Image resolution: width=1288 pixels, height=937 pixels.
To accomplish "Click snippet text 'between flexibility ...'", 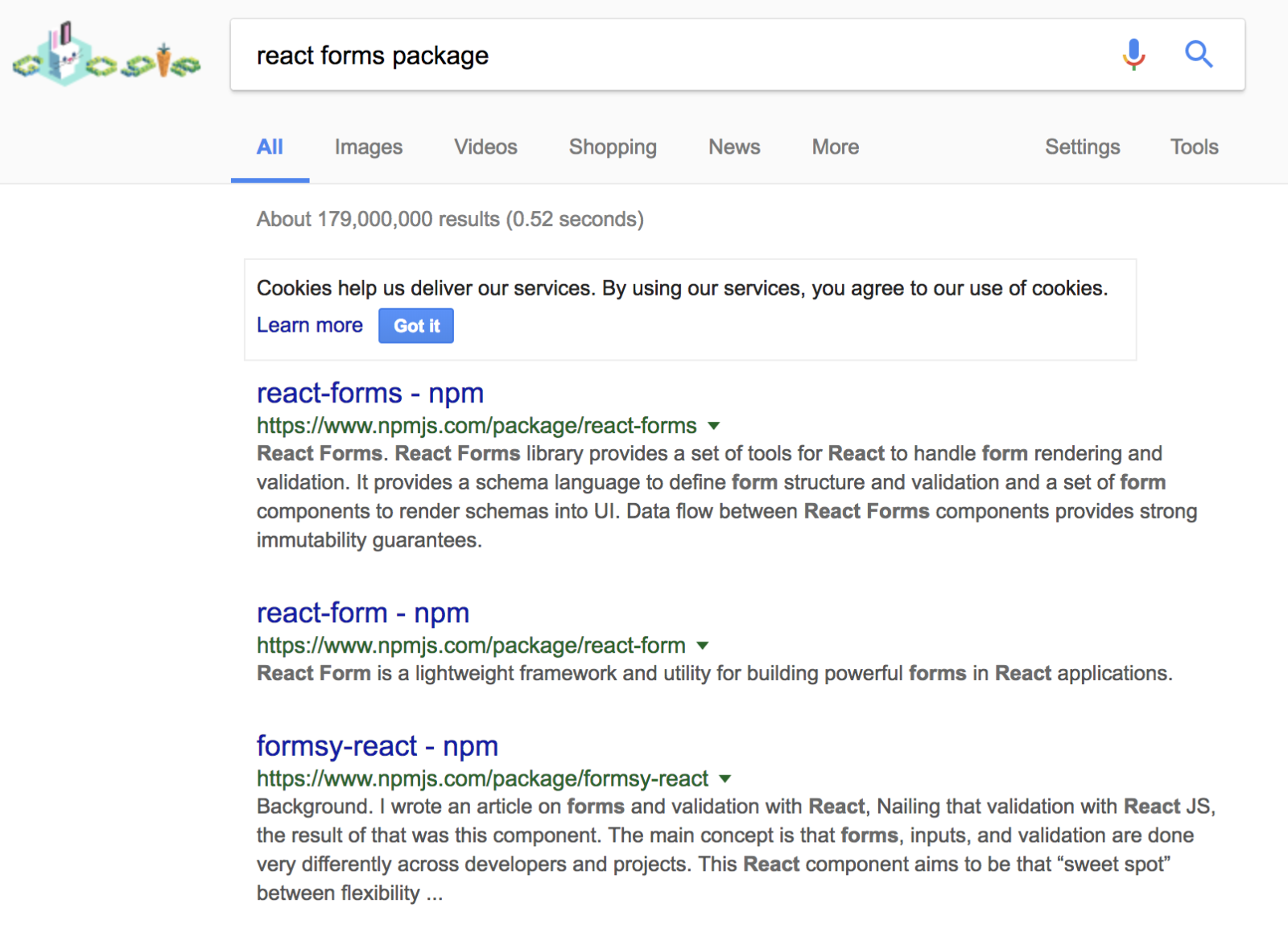I will [349, 894].
